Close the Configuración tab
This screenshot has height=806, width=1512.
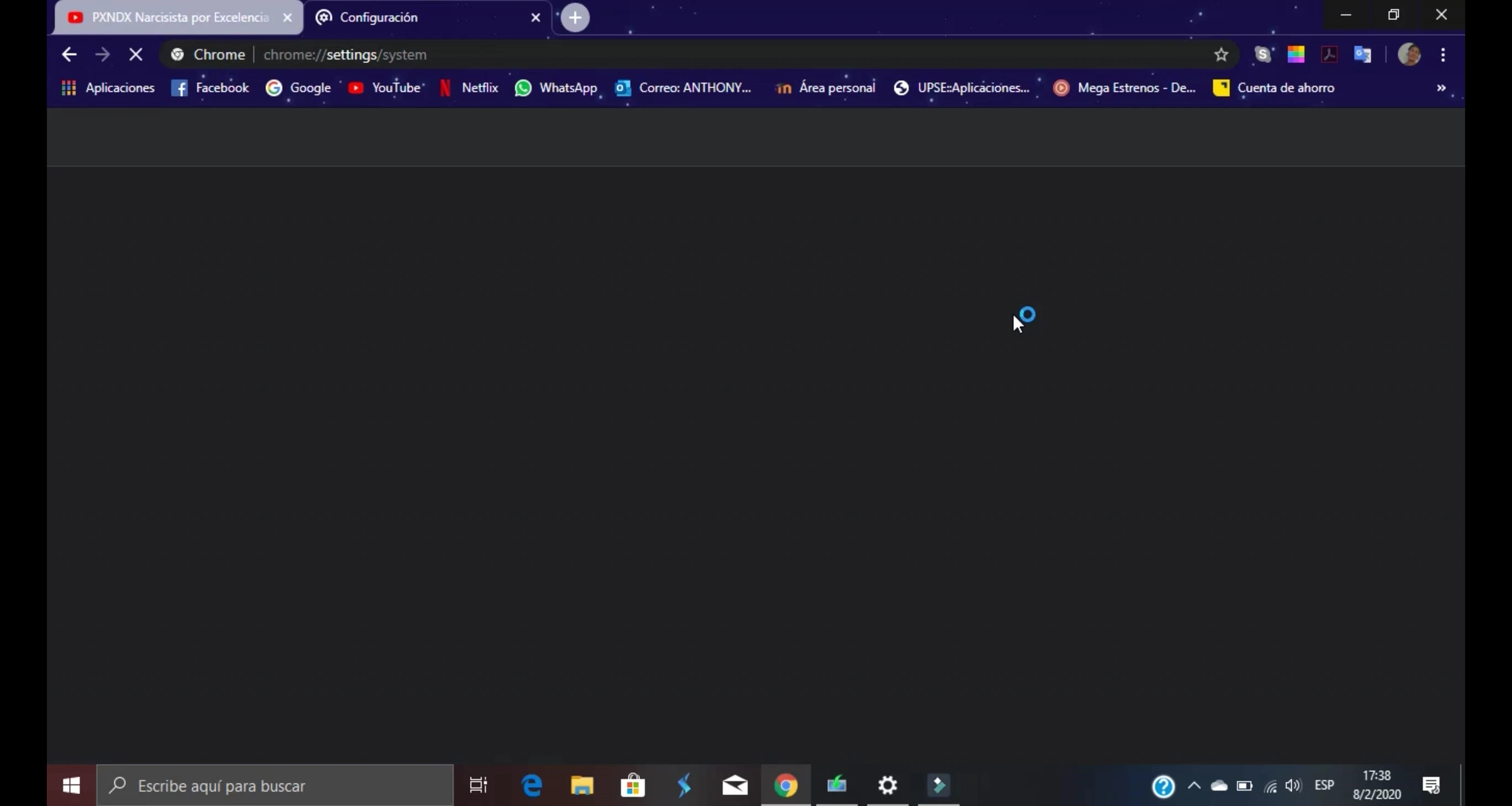point(535,18)
